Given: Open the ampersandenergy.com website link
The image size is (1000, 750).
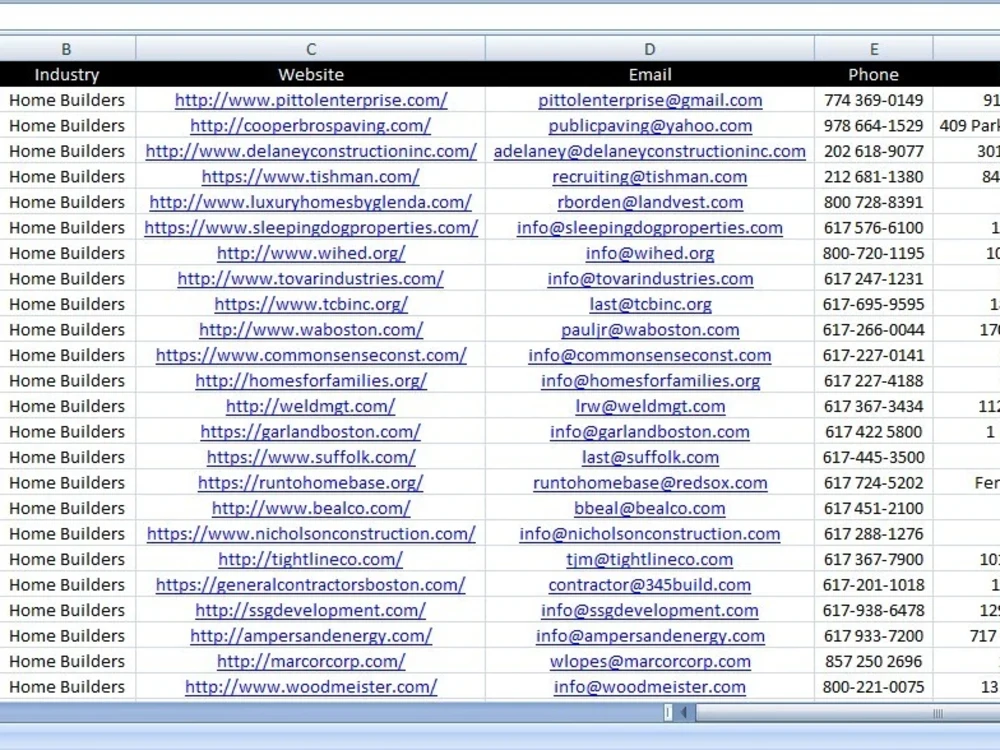Looking at the screenshot, I should [311, 636].
